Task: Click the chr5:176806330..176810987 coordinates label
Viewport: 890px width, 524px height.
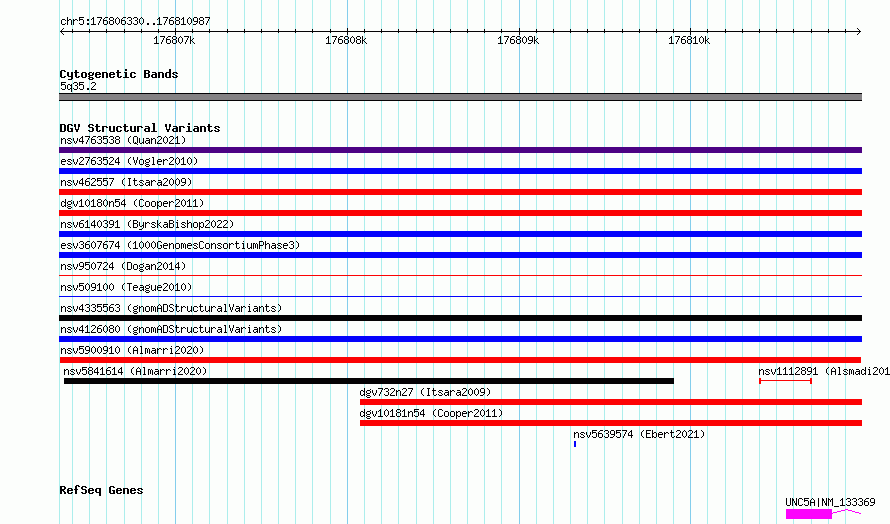Action: click(x=135, y=21)
